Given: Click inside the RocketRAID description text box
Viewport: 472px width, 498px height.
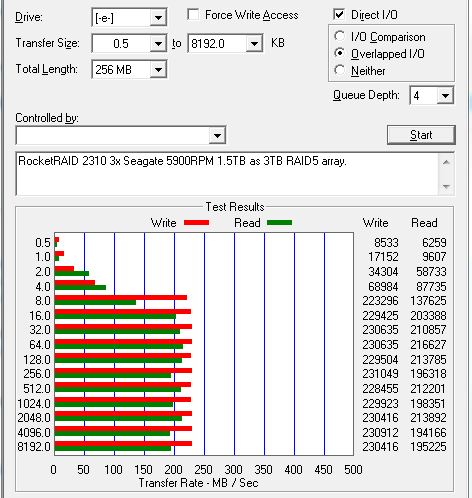Looking at the screenshot, I should coord(227,174).
